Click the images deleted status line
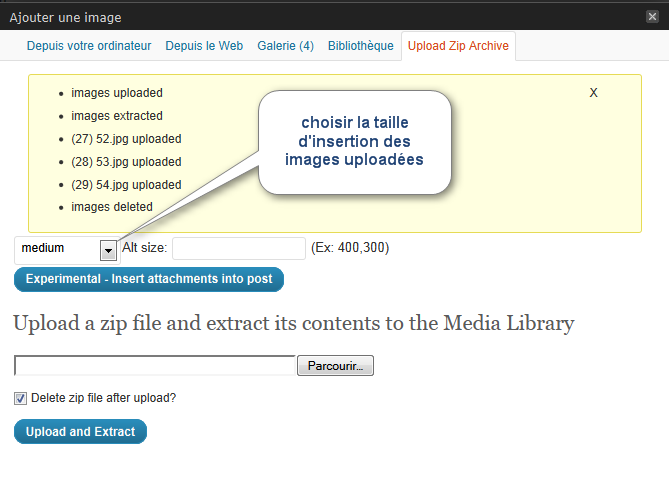The height and width of the screenshot is (489, 669). coord(112,207)
